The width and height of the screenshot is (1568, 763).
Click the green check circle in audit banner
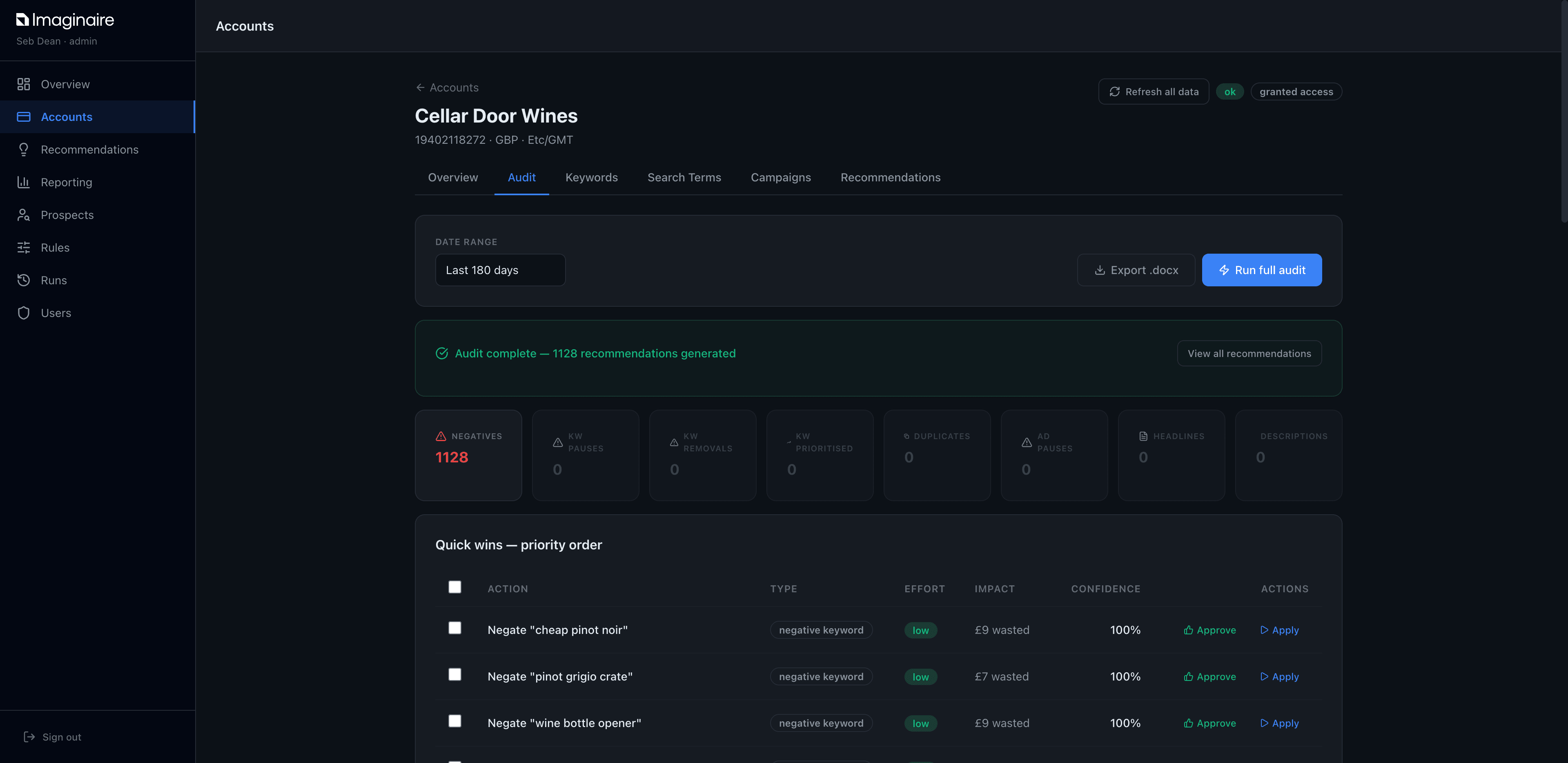[442, 354]
